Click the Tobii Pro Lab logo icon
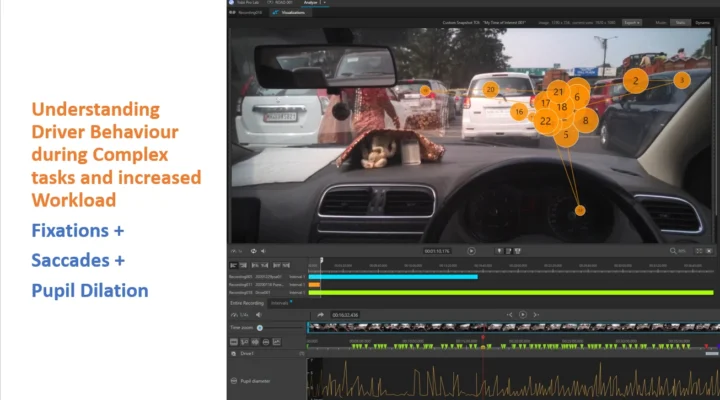 (231, 3)
